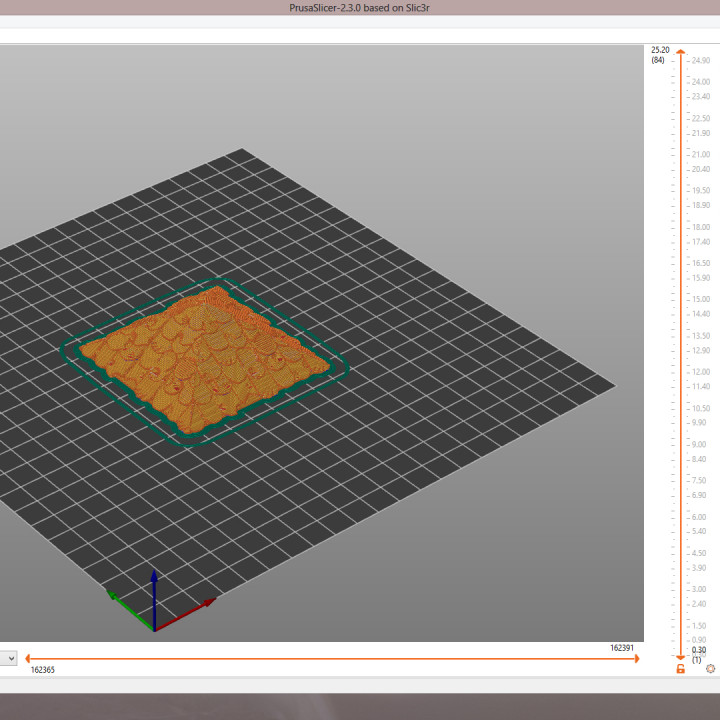Open layer slider settings cog icon
This screenshot has width=720, height=720.
click(711, 668)
